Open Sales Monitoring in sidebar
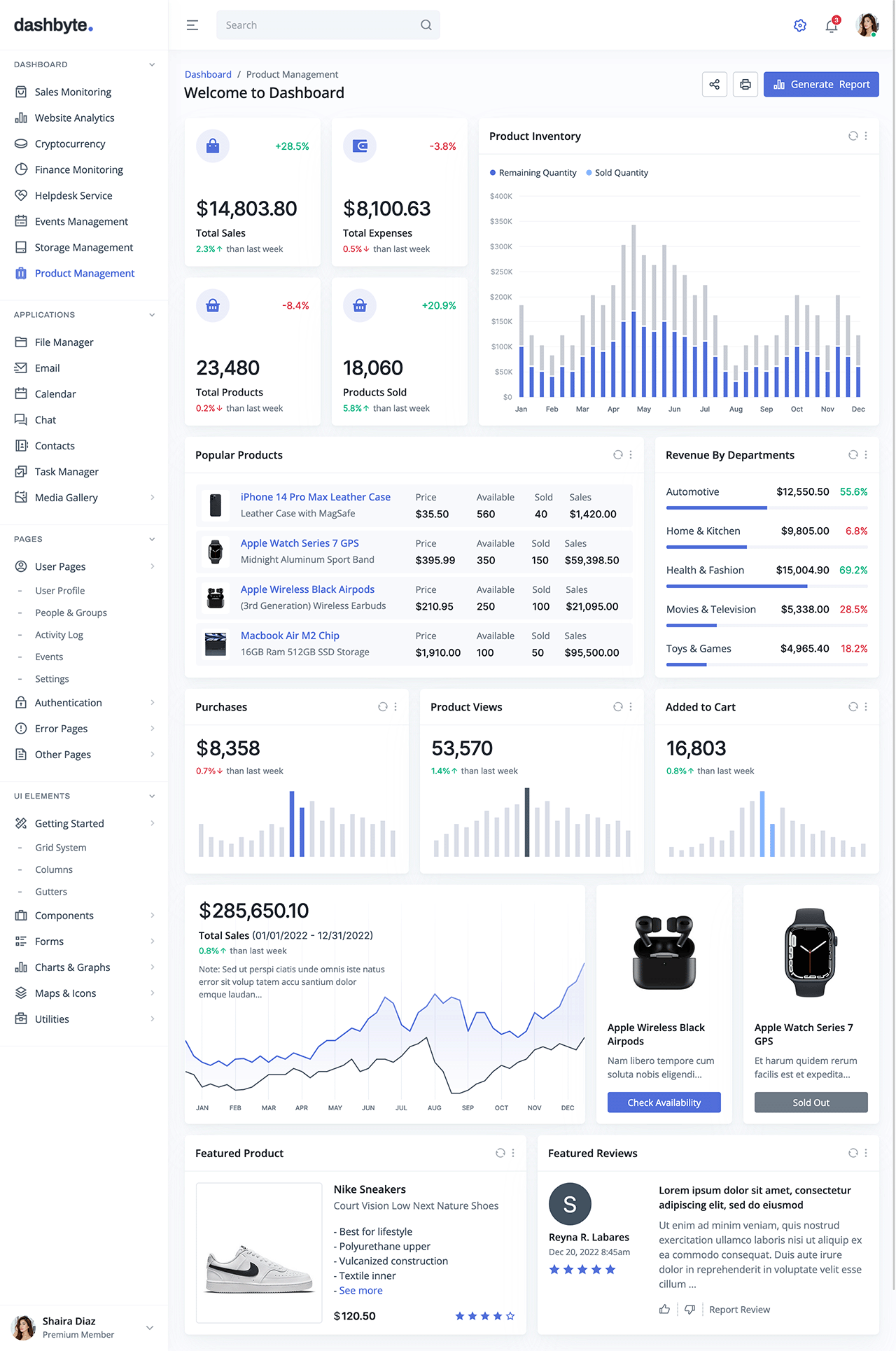 coord(73,92)
